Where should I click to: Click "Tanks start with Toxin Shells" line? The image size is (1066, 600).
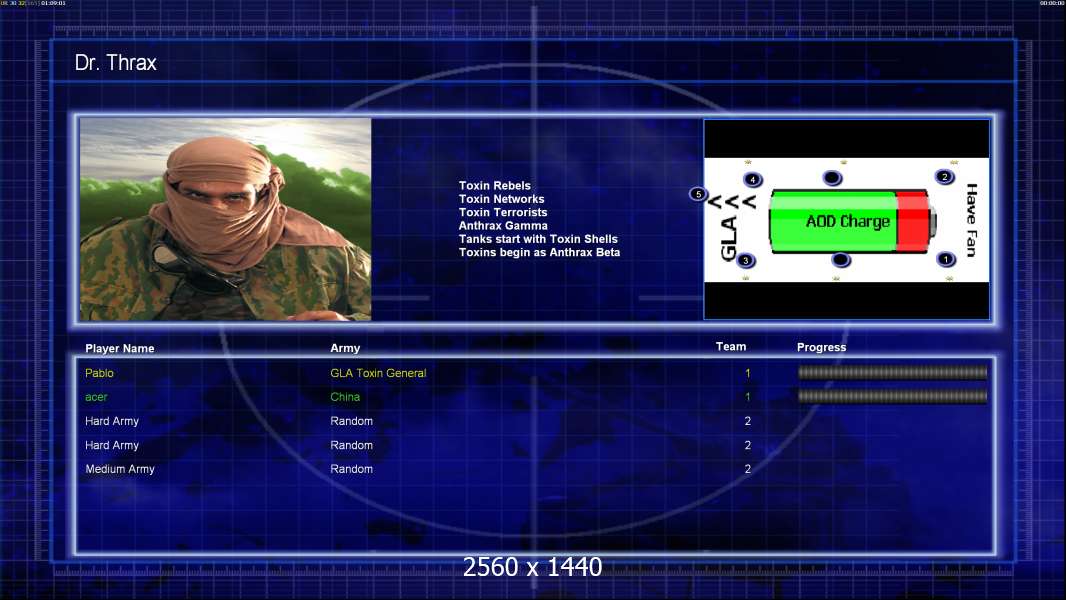538,239
